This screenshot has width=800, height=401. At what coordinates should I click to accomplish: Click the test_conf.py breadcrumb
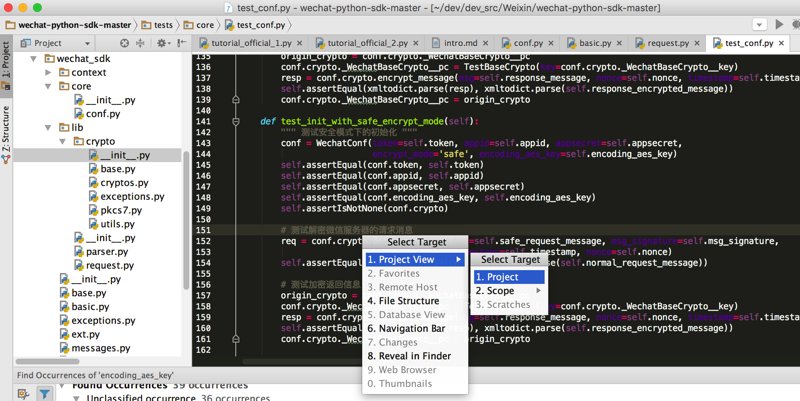[255, 24]
